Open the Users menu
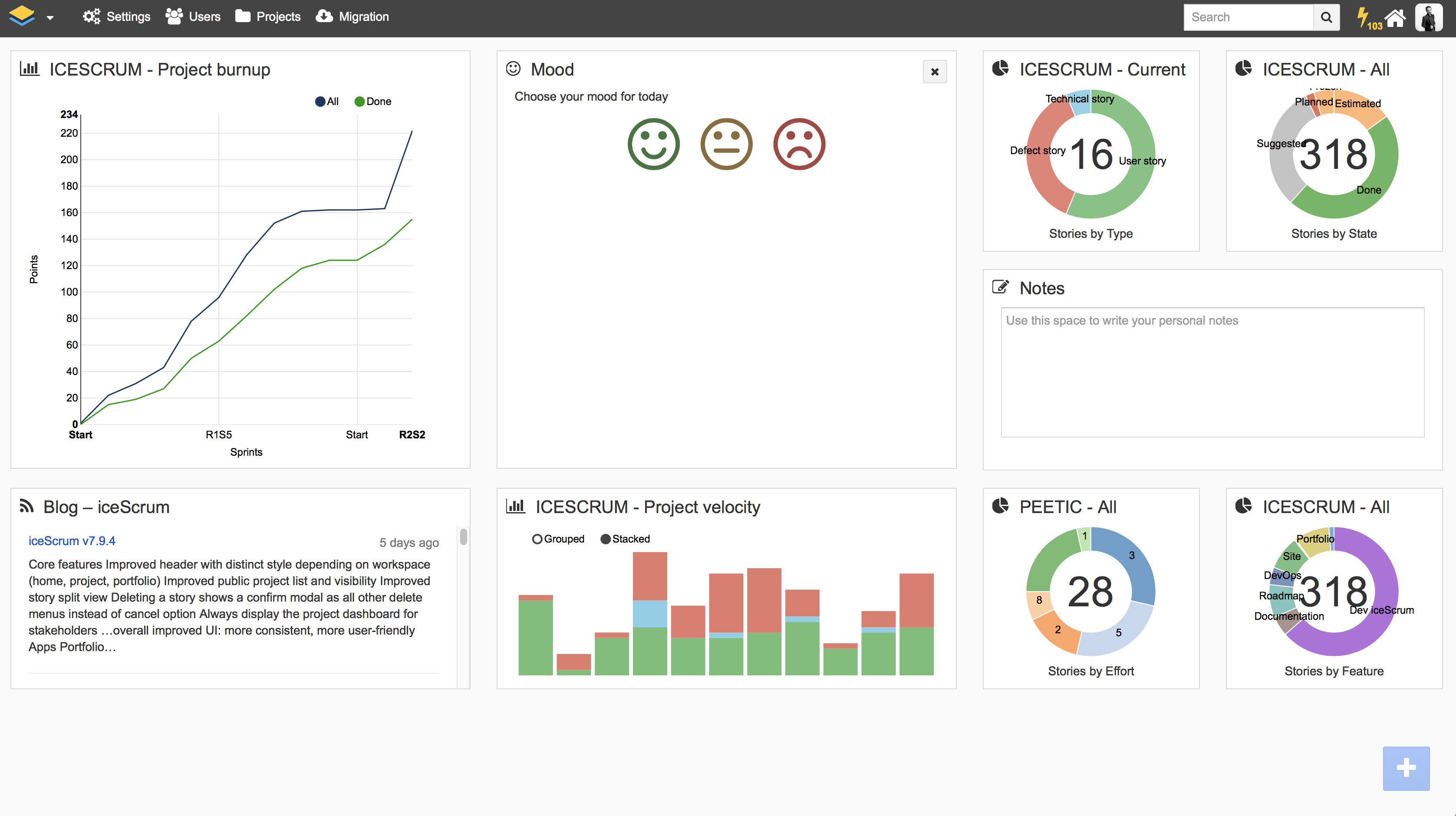 (193, 16)
